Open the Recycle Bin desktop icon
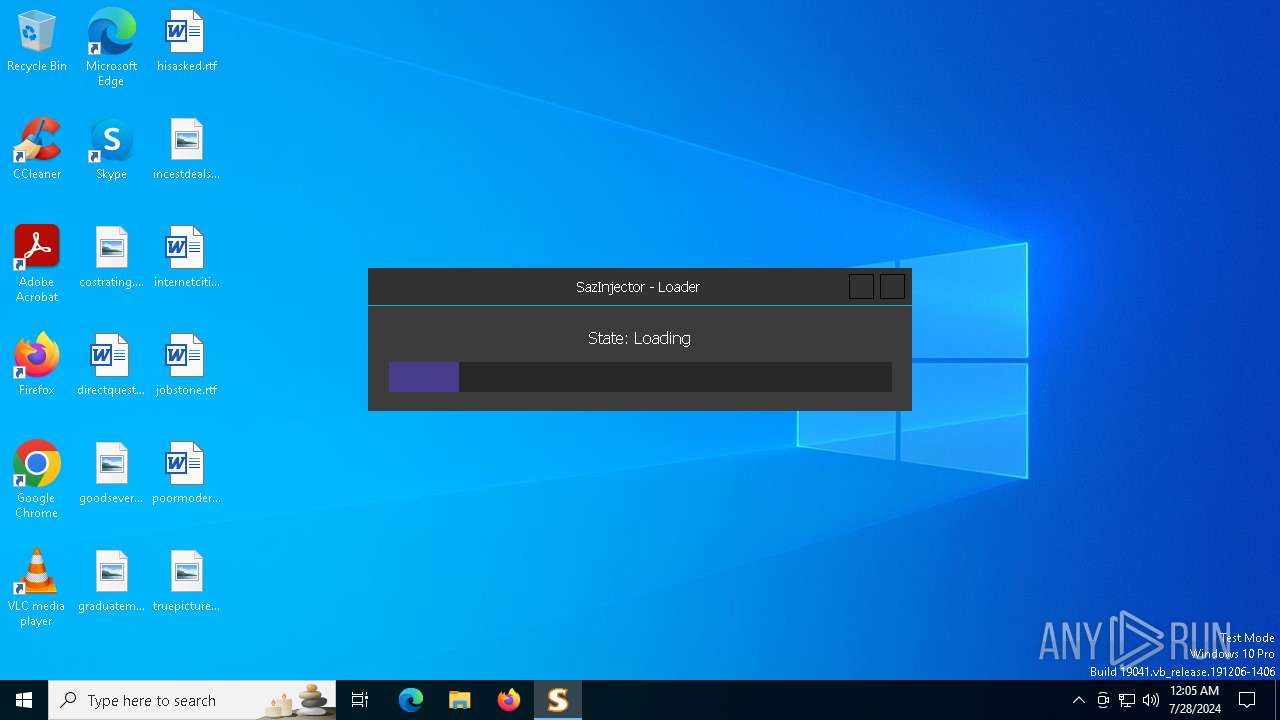Viewport: 1280px width, 720px height. (x=37, y=42)
